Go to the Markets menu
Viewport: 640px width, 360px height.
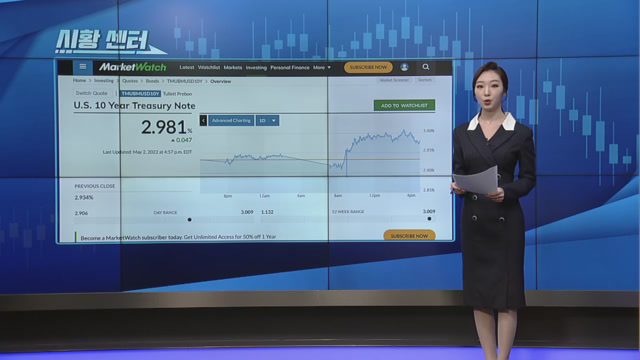233,67
